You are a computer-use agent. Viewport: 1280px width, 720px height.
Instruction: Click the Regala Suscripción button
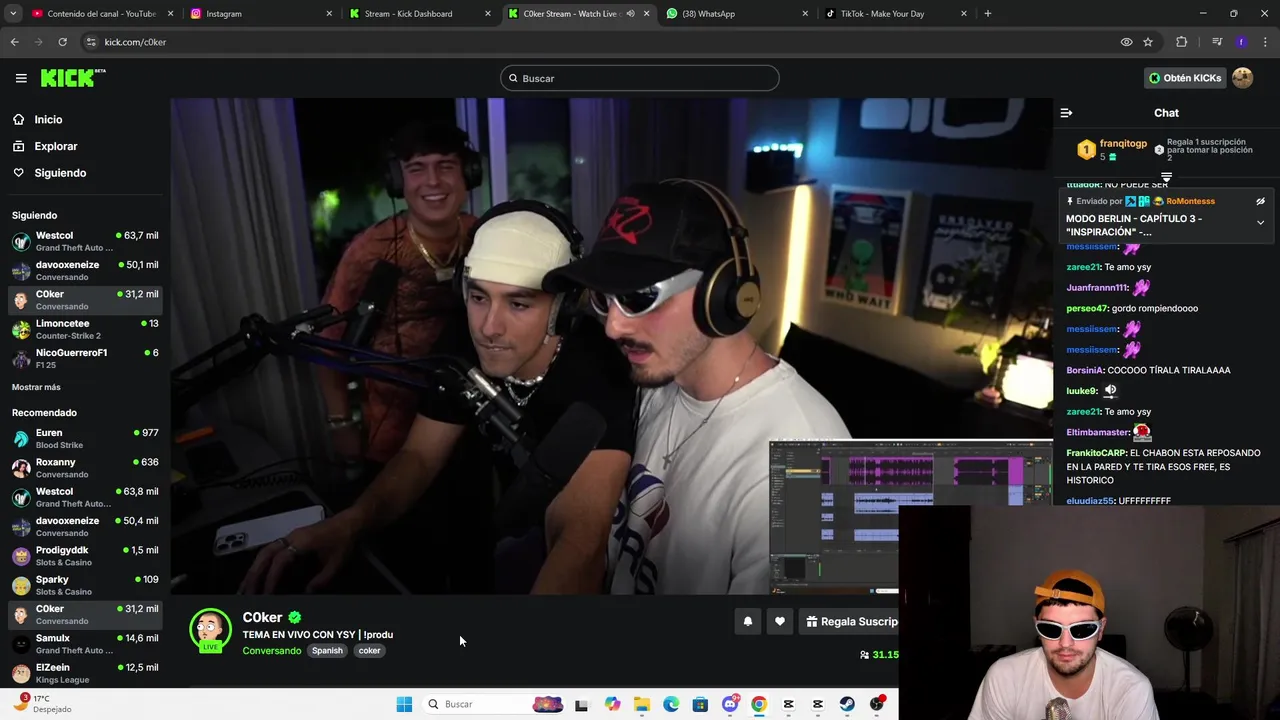(x=851, y=621)
